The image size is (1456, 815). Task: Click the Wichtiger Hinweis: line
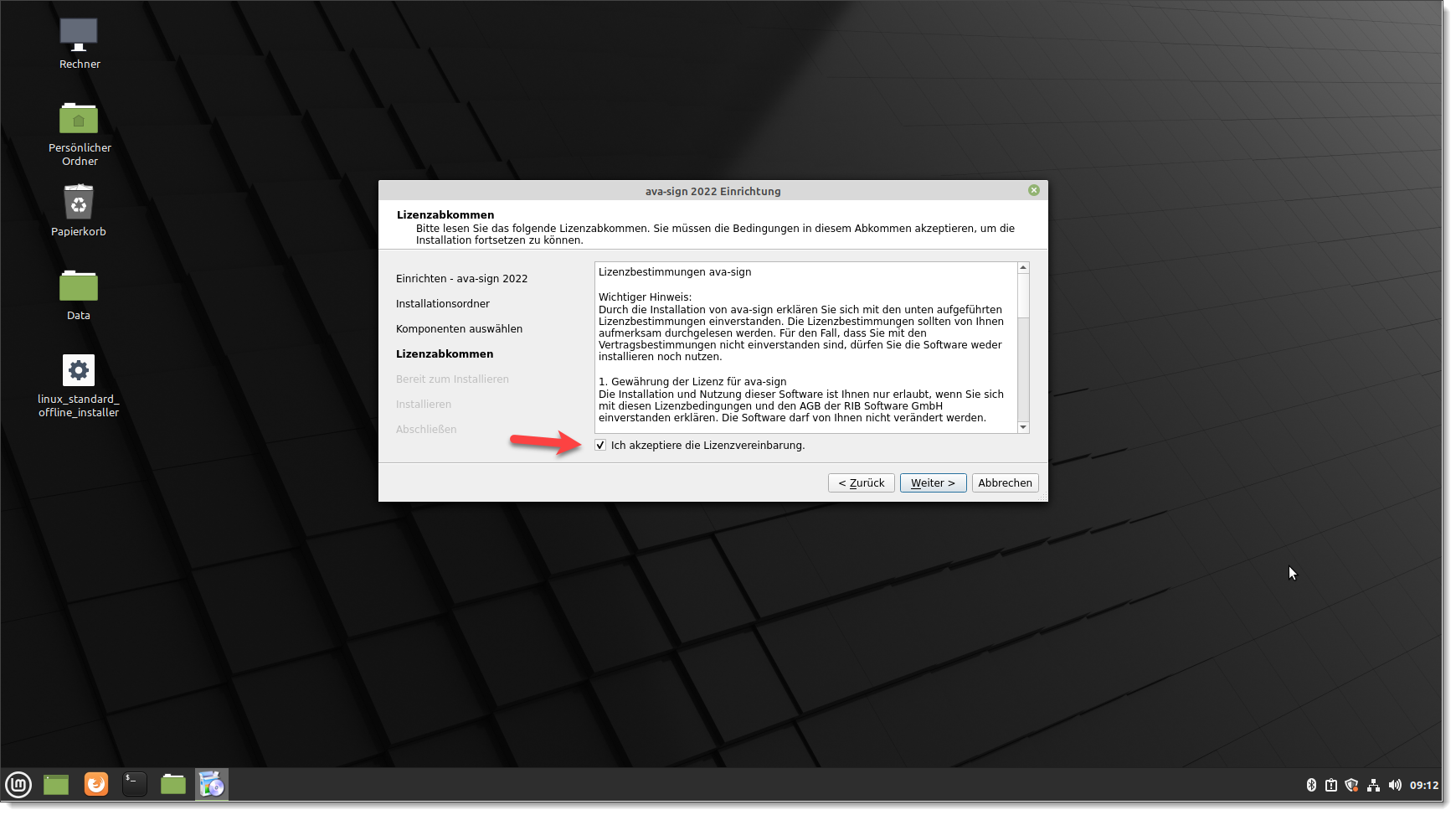pos(645,297)
